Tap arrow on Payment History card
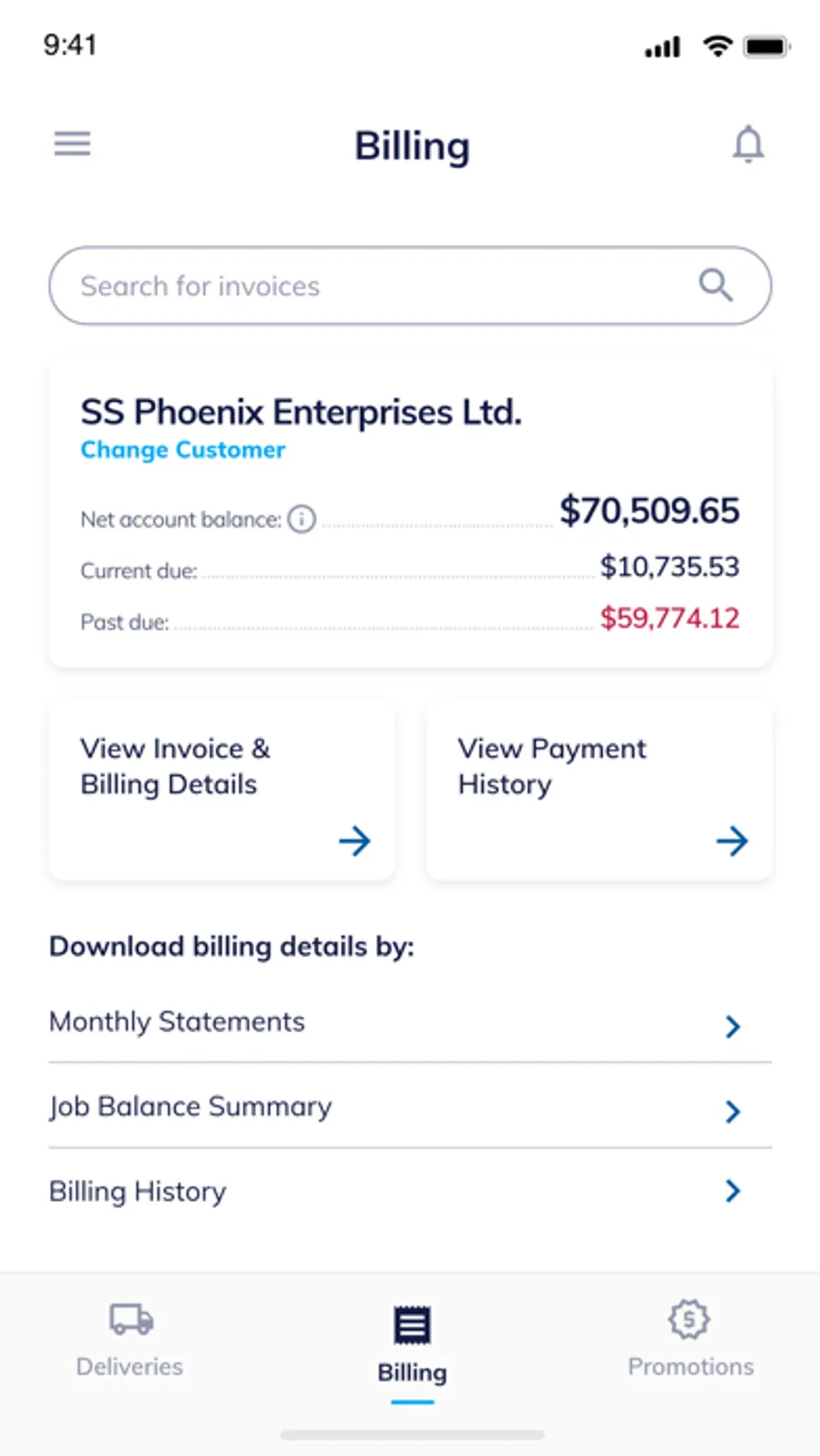This screenshot has width=820, height=1456. click(732, 840)
